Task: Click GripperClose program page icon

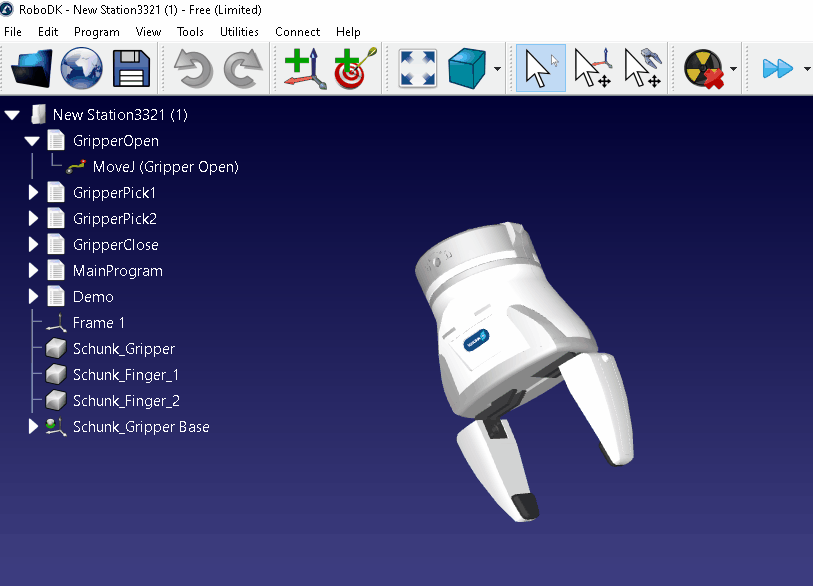Action: 56,244
